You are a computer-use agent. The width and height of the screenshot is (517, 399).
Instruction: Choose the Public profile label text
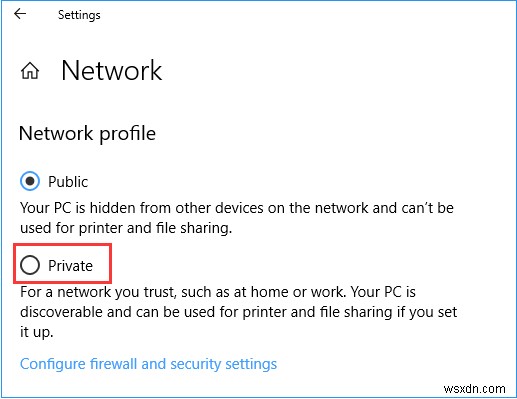tap(68, 182)
